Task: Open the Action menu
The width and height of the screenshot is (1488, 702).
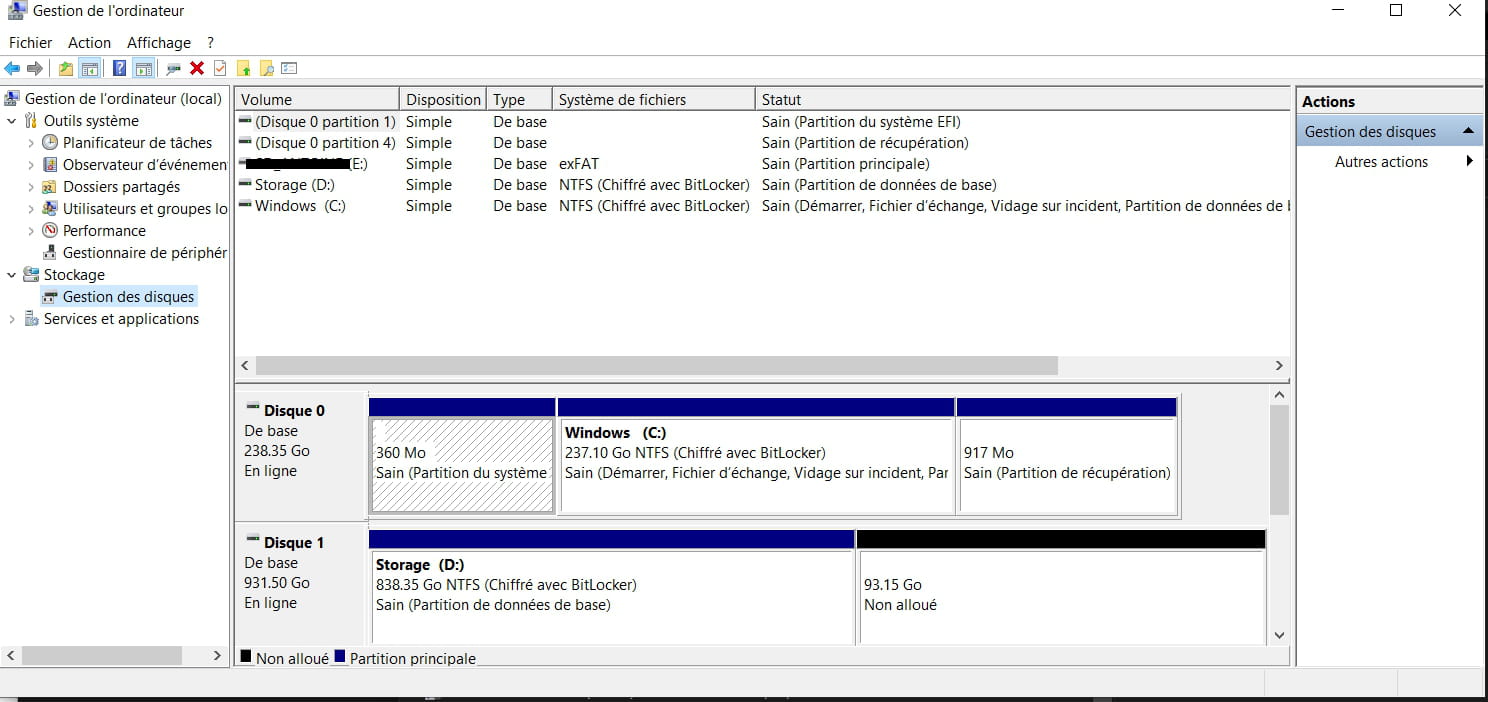Action: click(x=89, y=42)
